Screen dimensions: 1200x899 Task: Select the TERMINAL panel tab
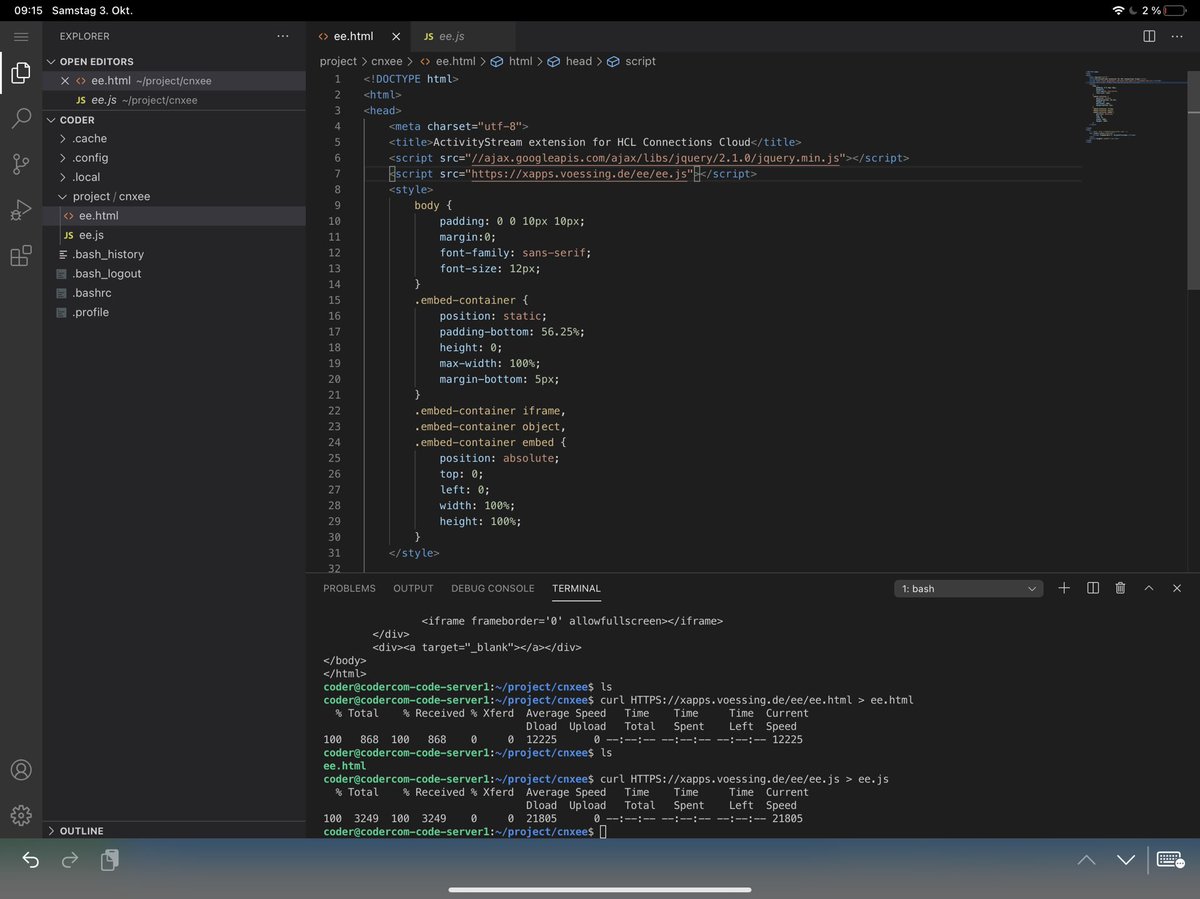(x=576, y=589)
